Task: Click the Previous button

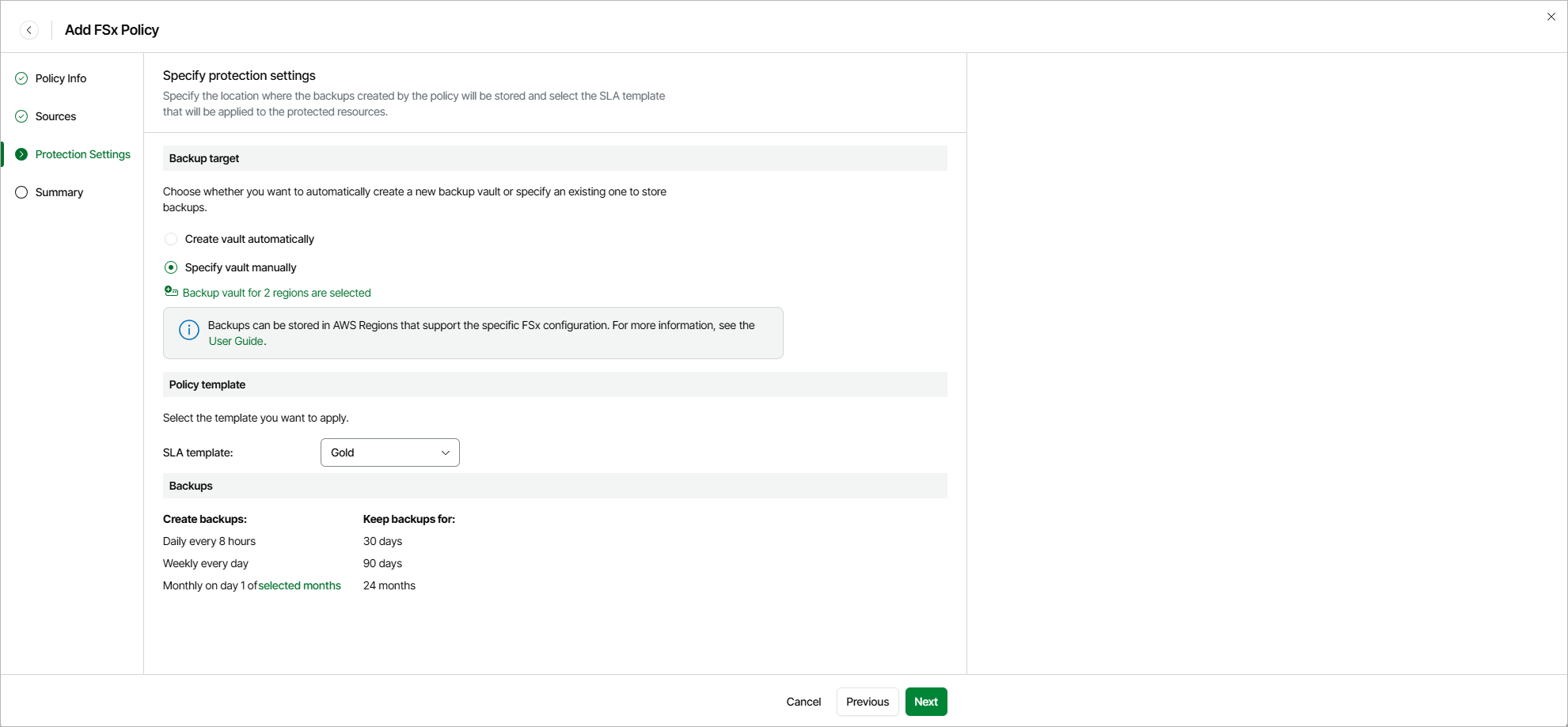Action: (868, 702)
